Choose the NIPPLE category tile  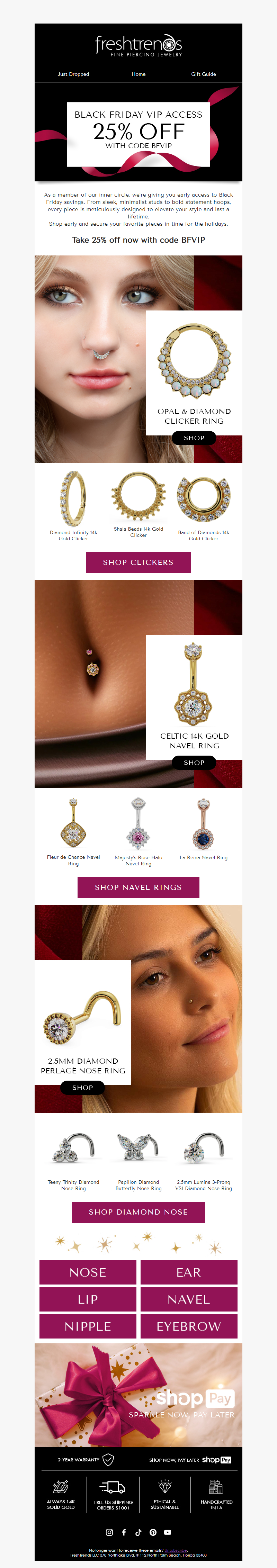88,1326
